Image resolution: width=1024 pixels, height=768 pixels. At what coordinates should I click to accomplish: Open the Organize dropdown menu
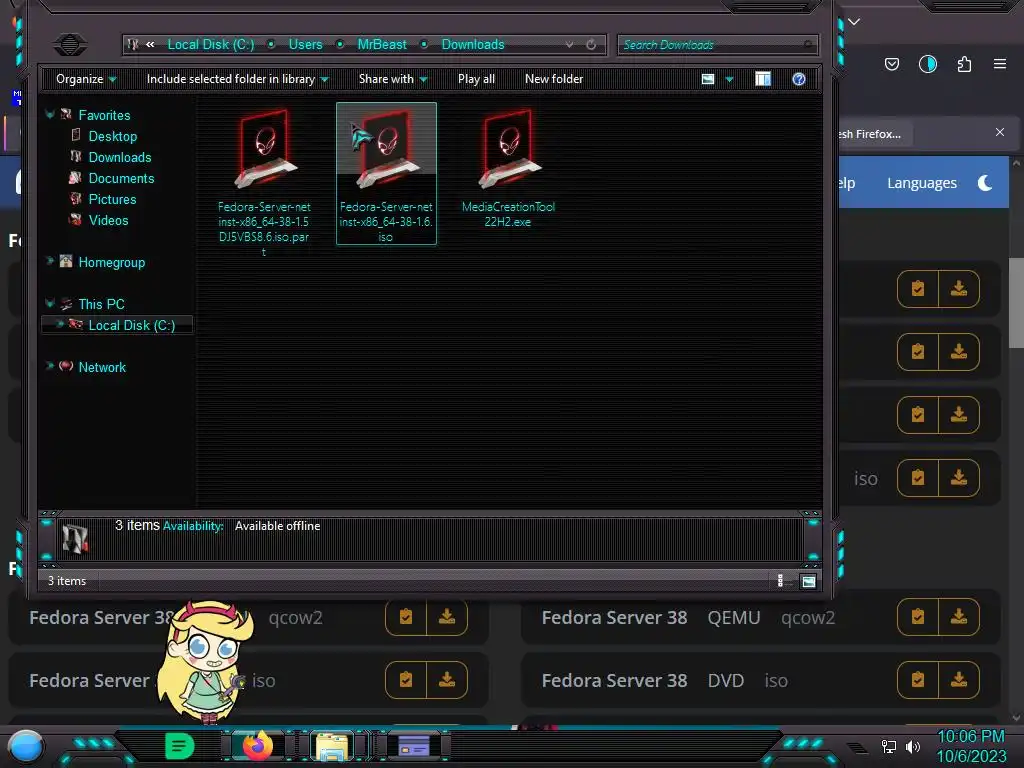click(x=86, y=79)
